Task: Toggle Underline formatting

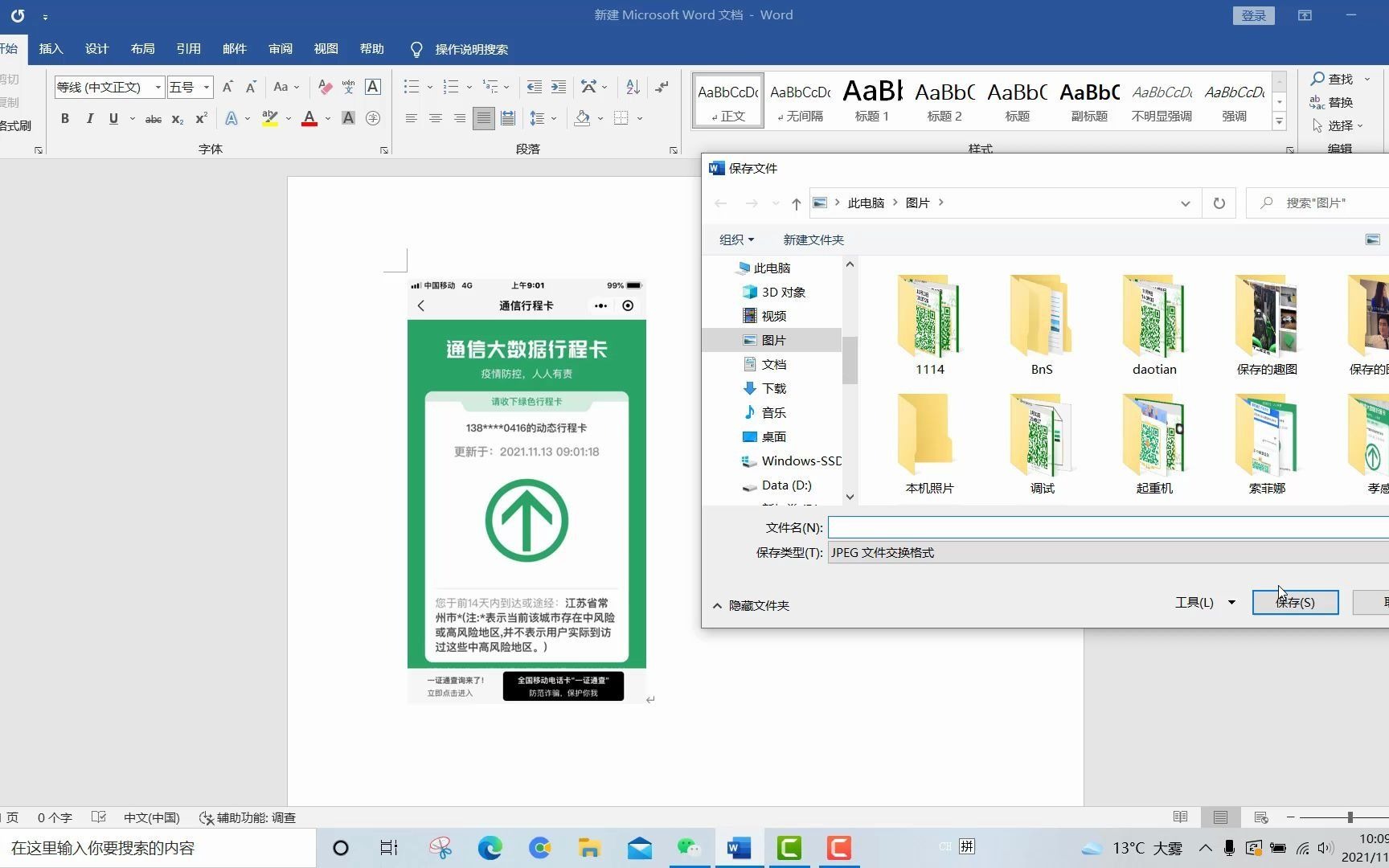Action: (113, 118)
